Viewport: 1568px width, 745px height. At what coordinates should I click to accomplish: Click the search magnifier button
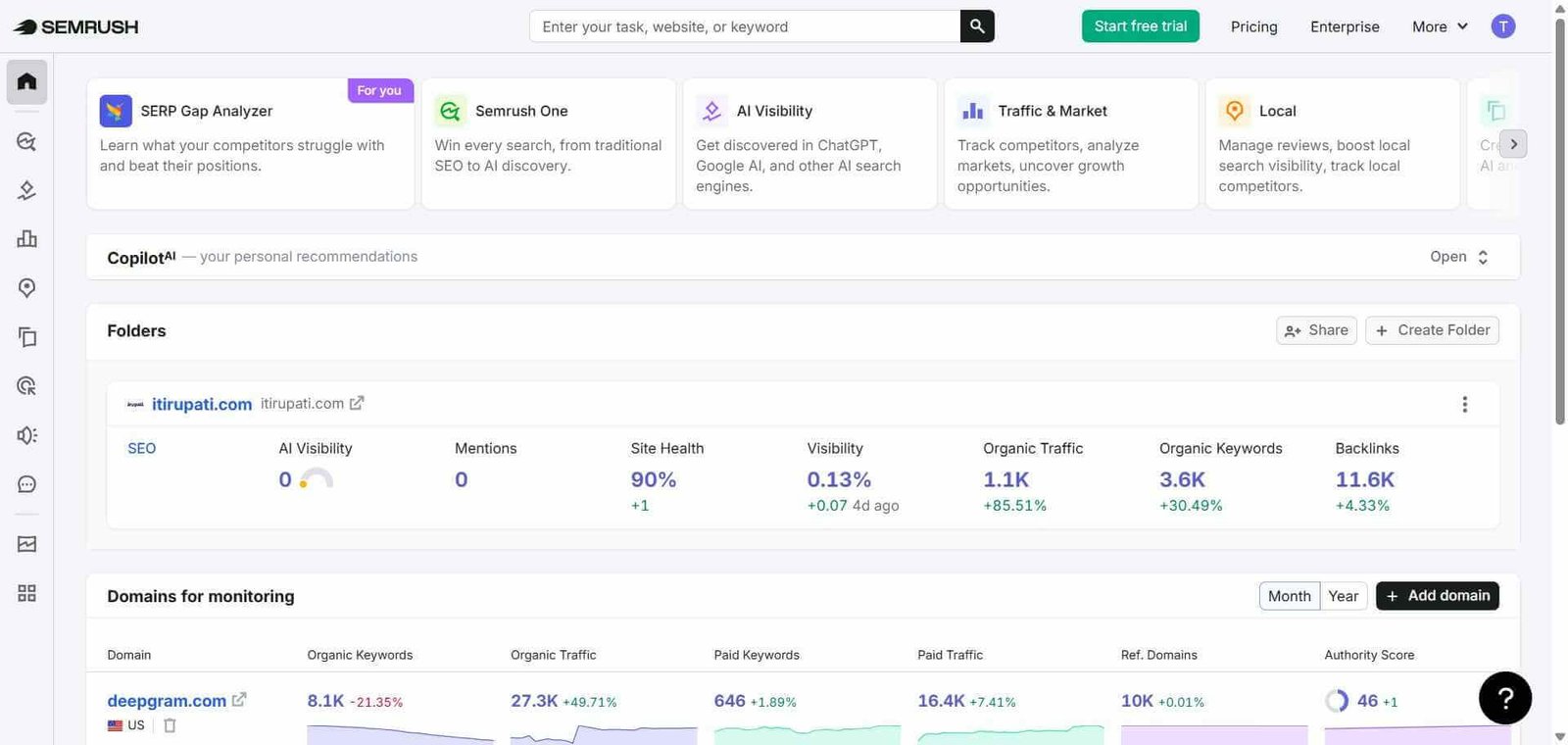977,26
